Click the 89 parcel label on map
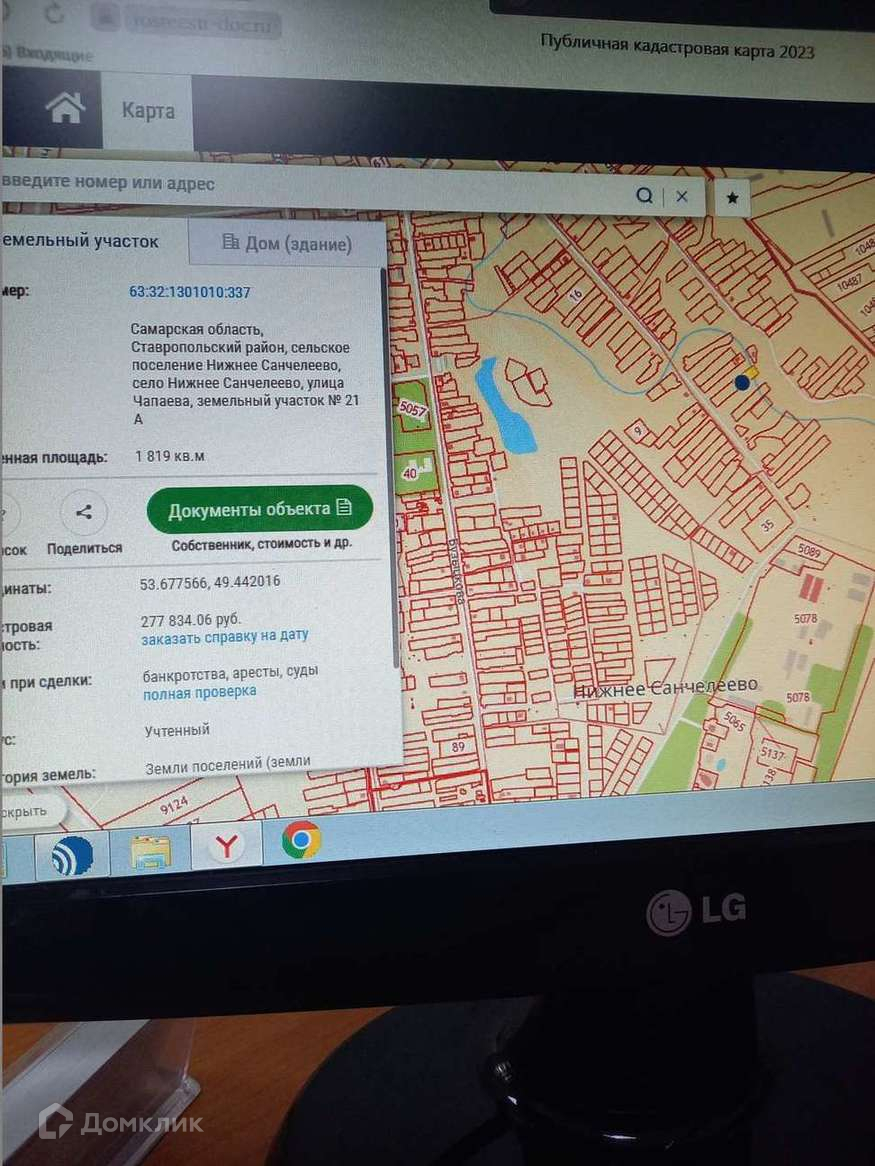This screenshot has width=875, height=1166. click(x=458, y=747)
